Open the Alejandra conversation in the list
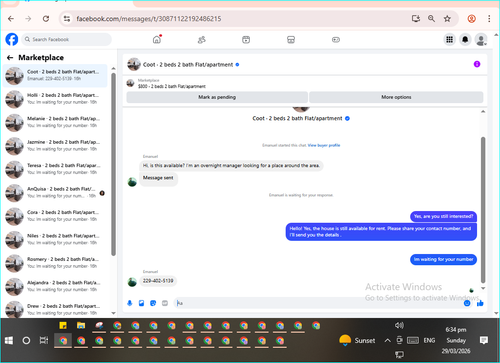 [55, 287]
